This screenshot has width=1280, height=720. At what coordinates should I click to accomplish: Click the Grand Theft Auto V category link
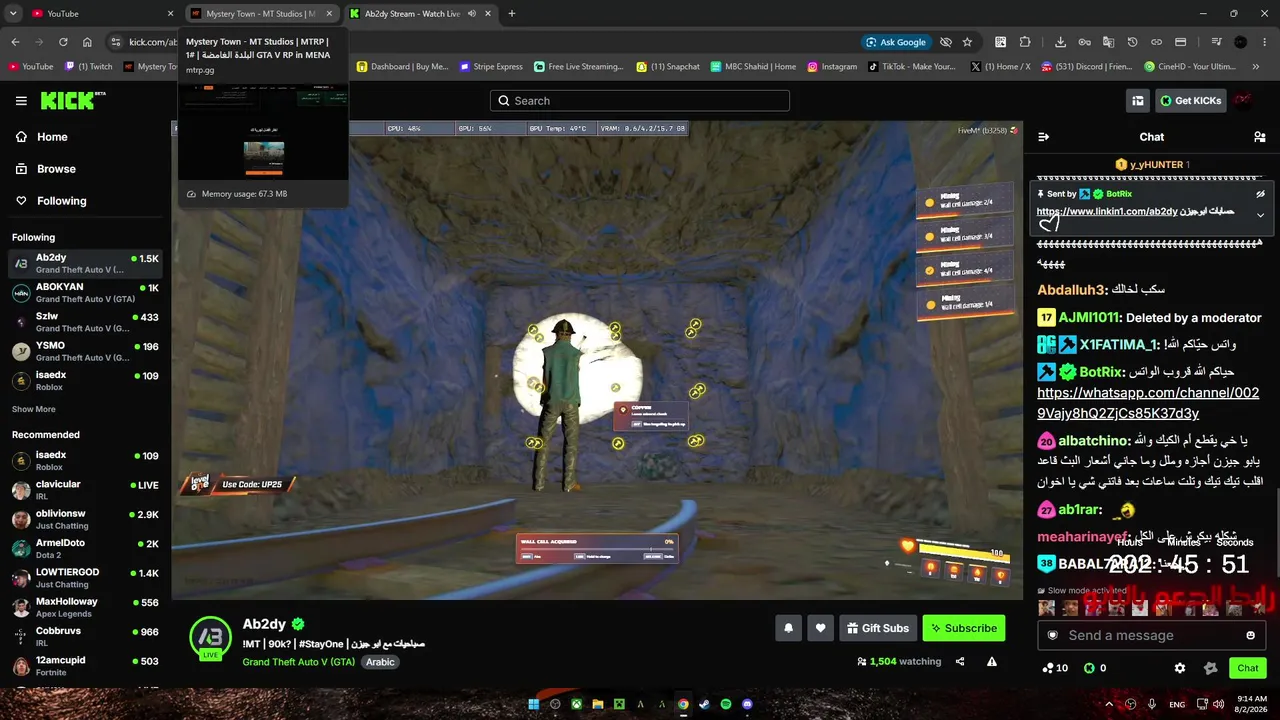coord(298,662)
